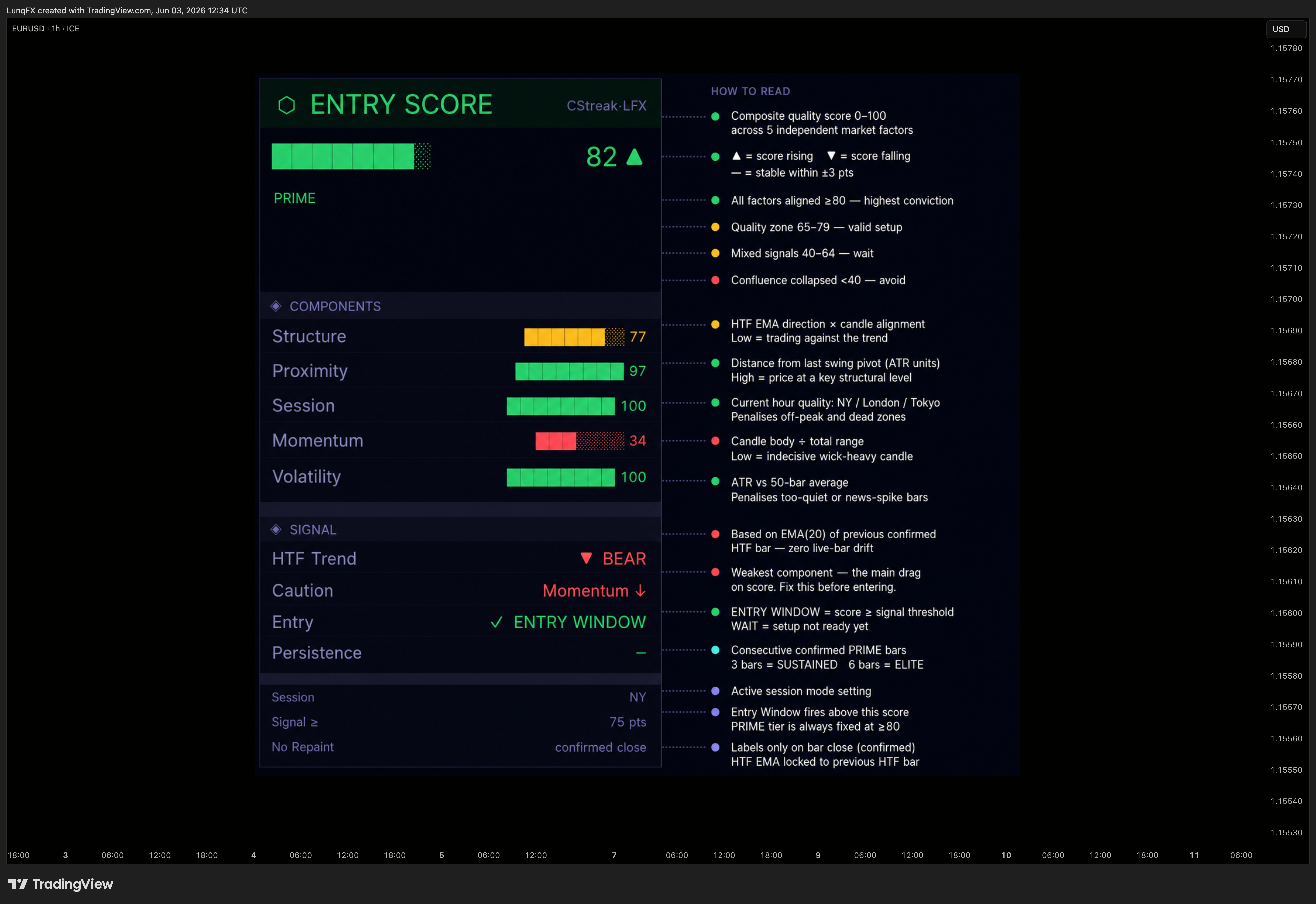1316x904 pixels.
Task: Click the day 7 marker on time axis
Action: tap(614, 855)
